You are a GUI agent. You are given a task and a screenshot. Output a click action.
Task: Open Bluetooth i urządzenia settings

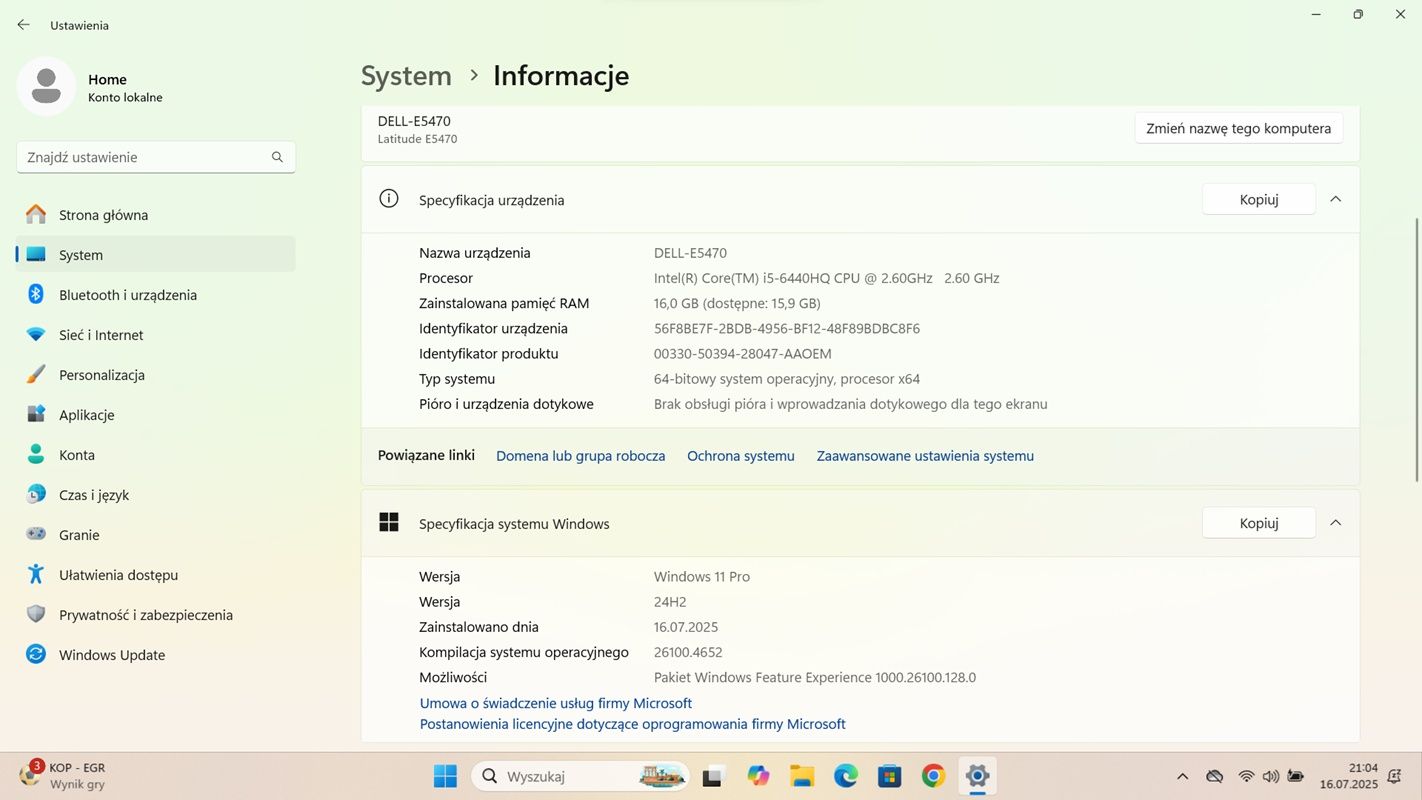point(156,295)
